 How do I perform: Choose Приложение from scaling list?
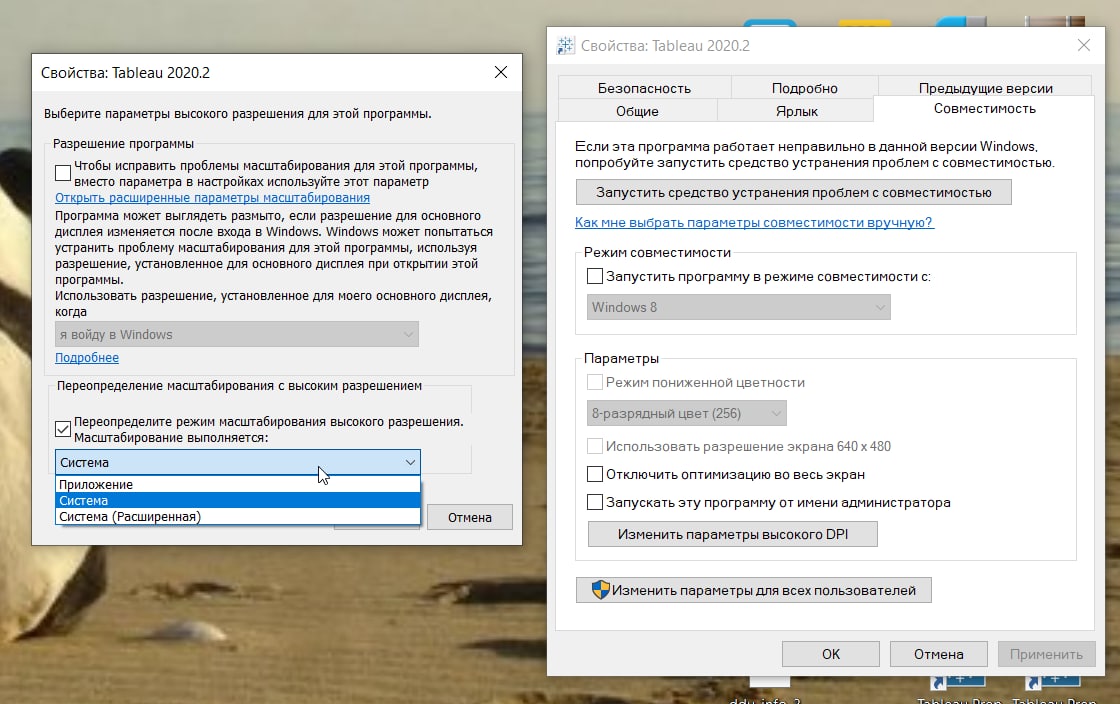pos(238,484)
